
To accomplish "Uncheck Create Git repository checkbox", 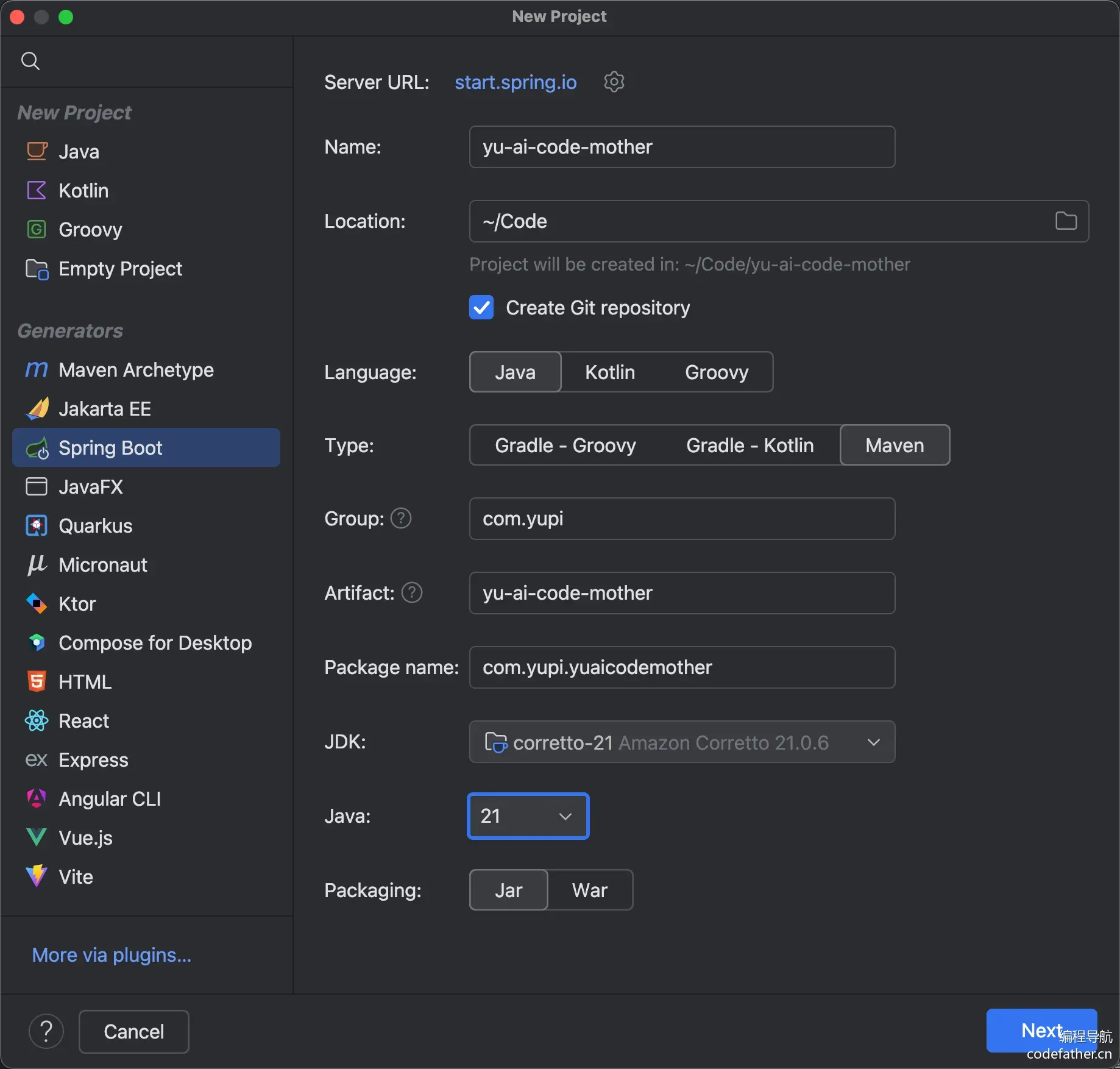I will click(481, 308).
